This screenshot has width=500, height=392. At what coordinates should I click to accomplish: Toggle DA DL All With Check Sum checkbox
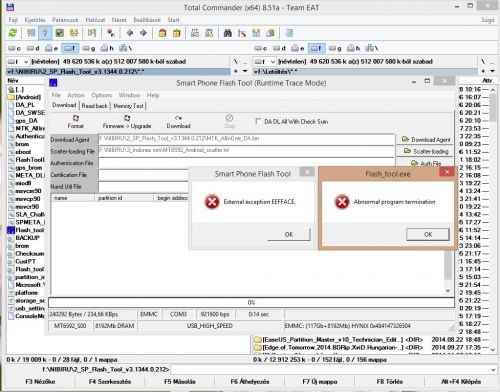(258, 121)
